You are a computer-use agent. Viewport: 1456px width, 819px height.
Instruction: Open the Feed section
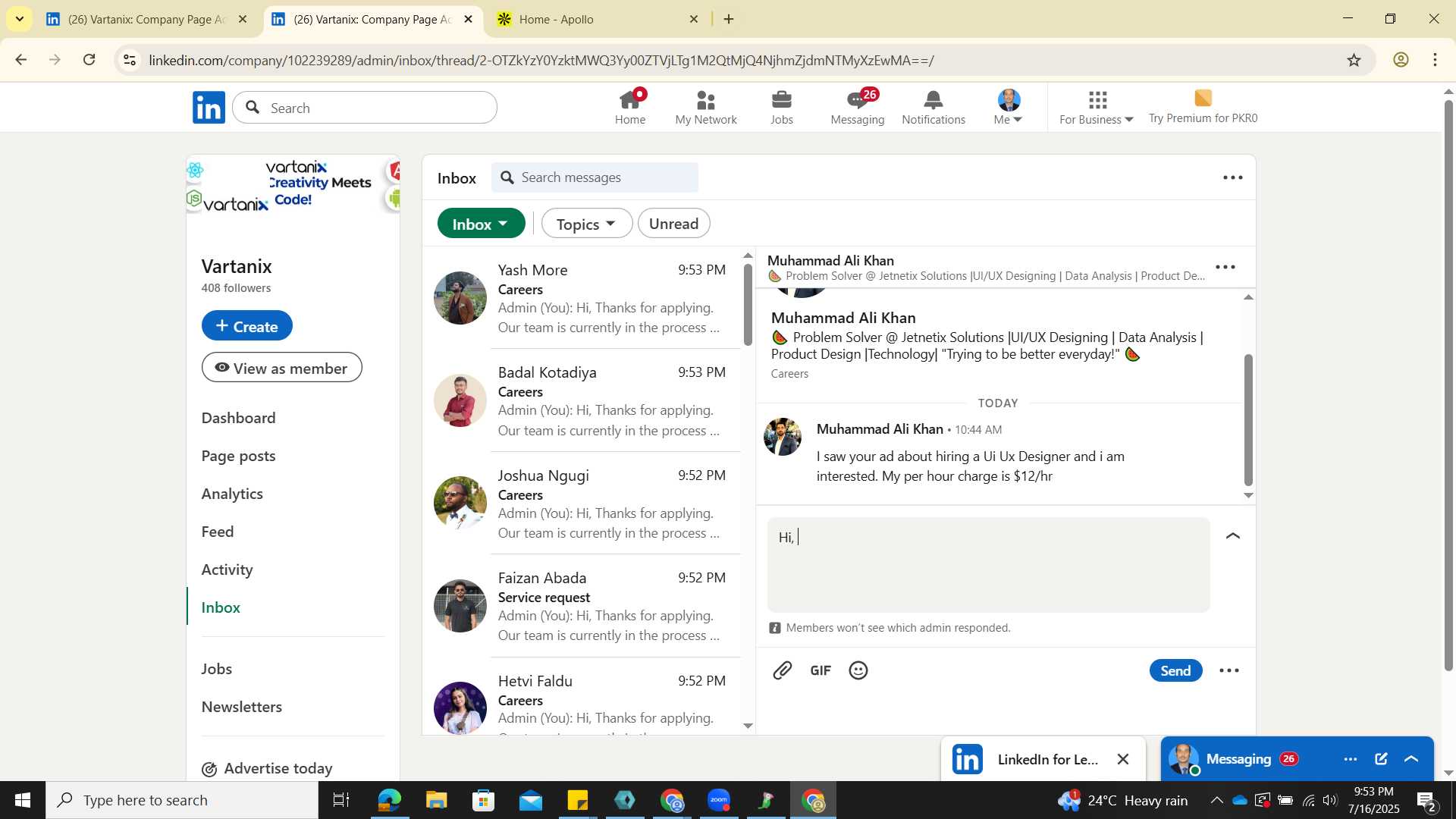coord(218,532)
